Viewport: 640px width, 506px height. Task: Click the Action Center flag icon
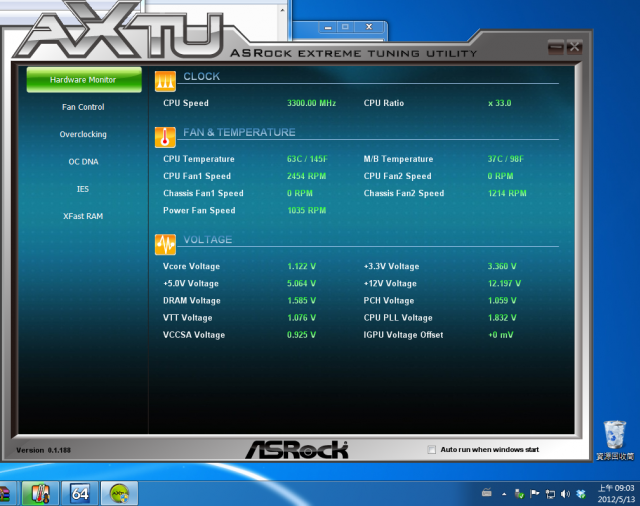coord(535,494)
